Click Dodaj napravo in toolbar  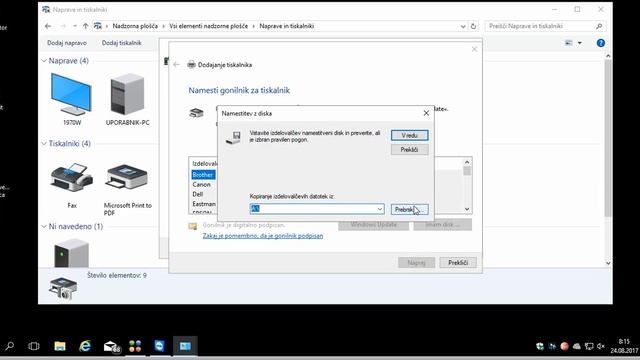click(x=67, y=43)
